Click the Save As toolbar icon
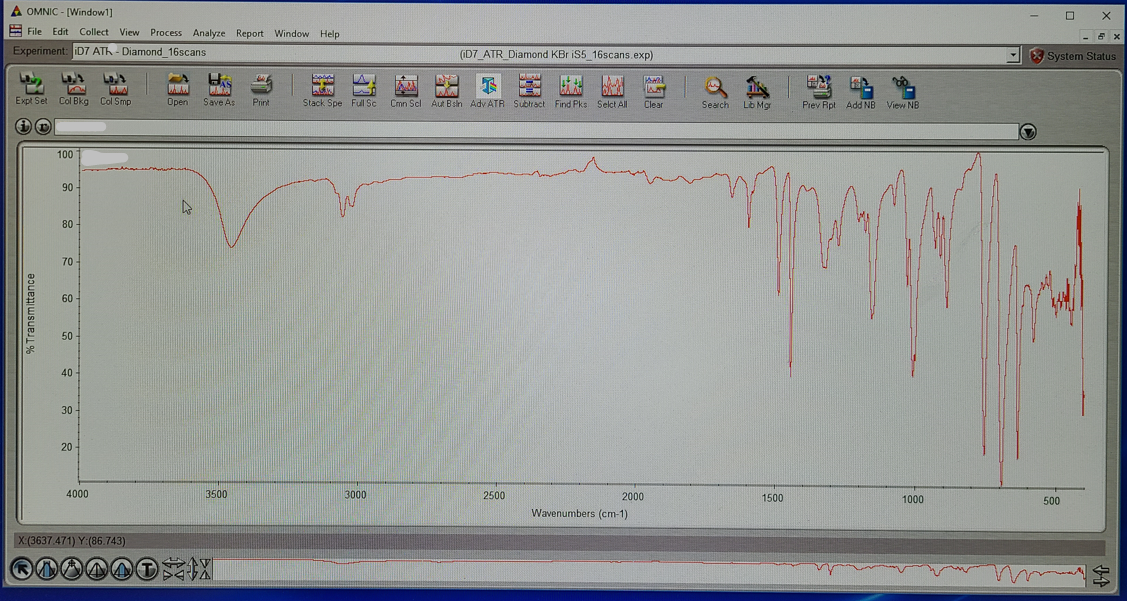Viewport: 1127px width, 601px height. (219, 90)
